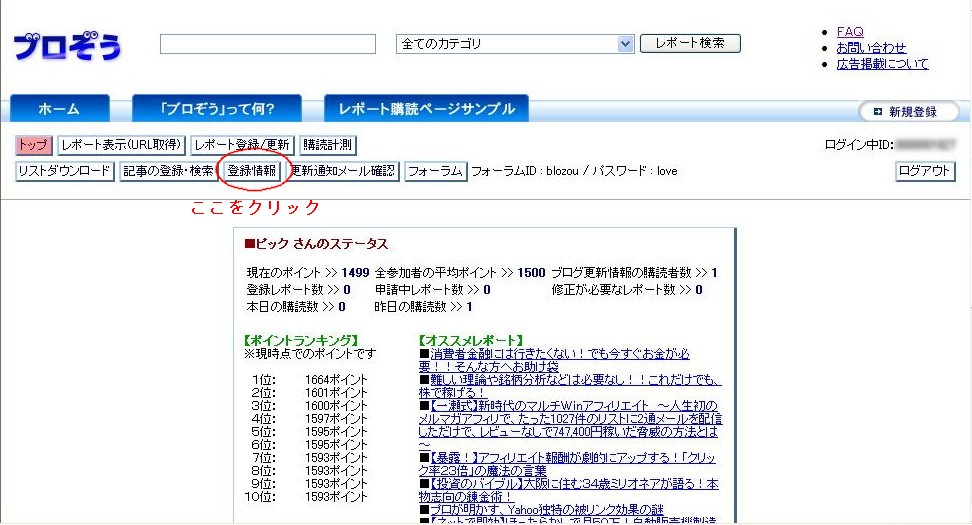Open the 【投資のバイブル】 report link
The width and height of the screenshot is (972, 525).
click(x=568, y=490)
